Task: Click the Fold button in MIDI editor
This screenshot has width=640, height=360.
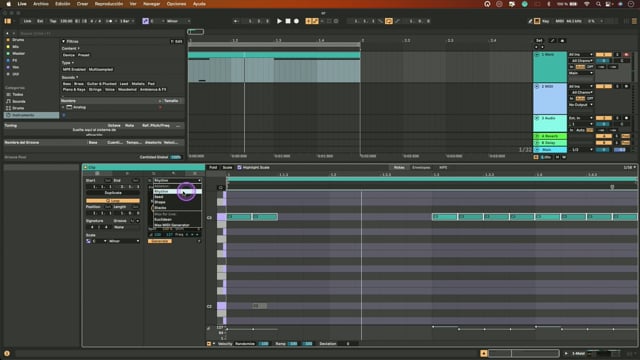Action: pyautogui.click(x=213, y=167)
